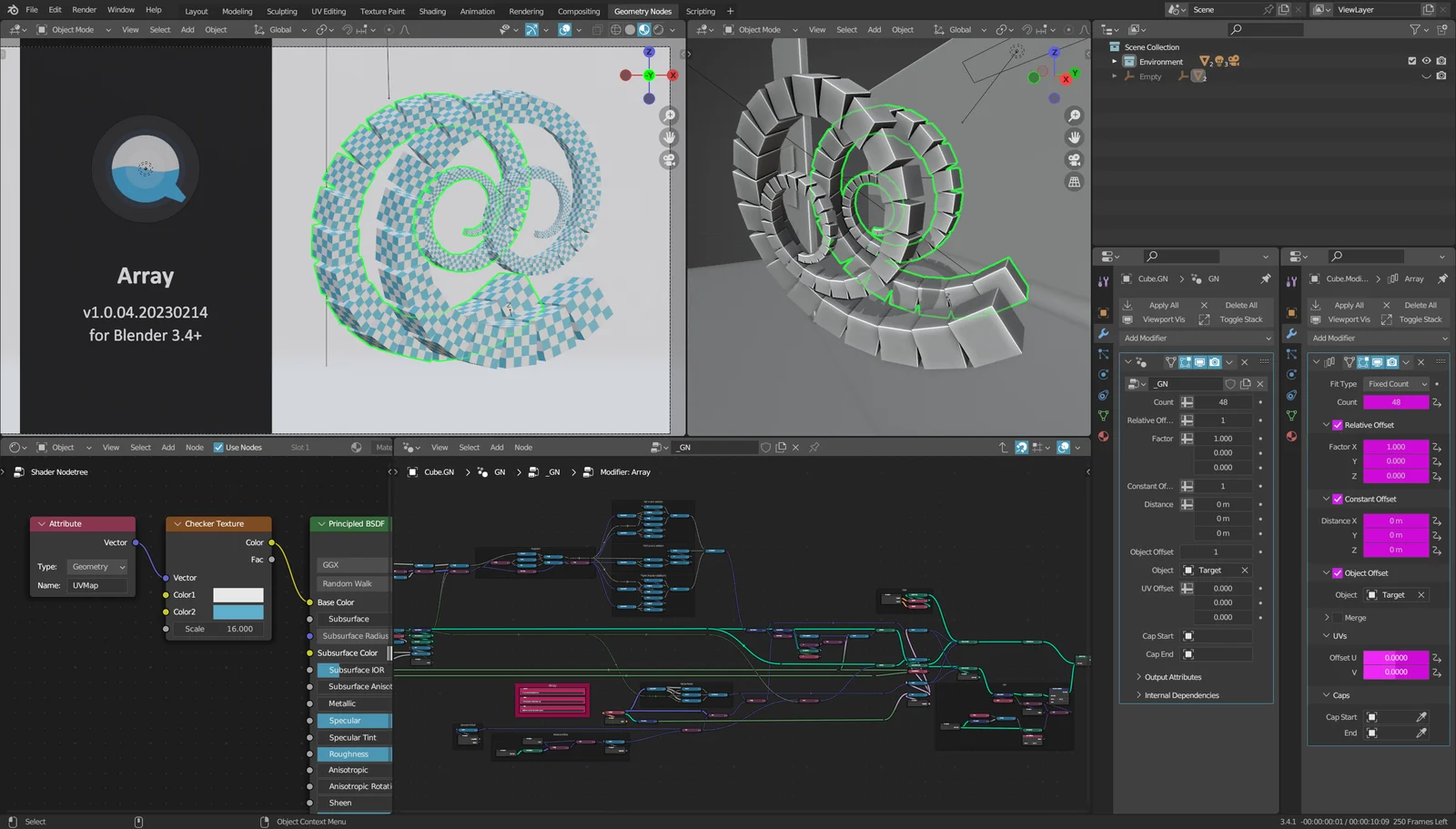Click the blue Color2 swatch in Checker Texture
The height and width of the screenshot is (829, 1456).
click(238, 612)
